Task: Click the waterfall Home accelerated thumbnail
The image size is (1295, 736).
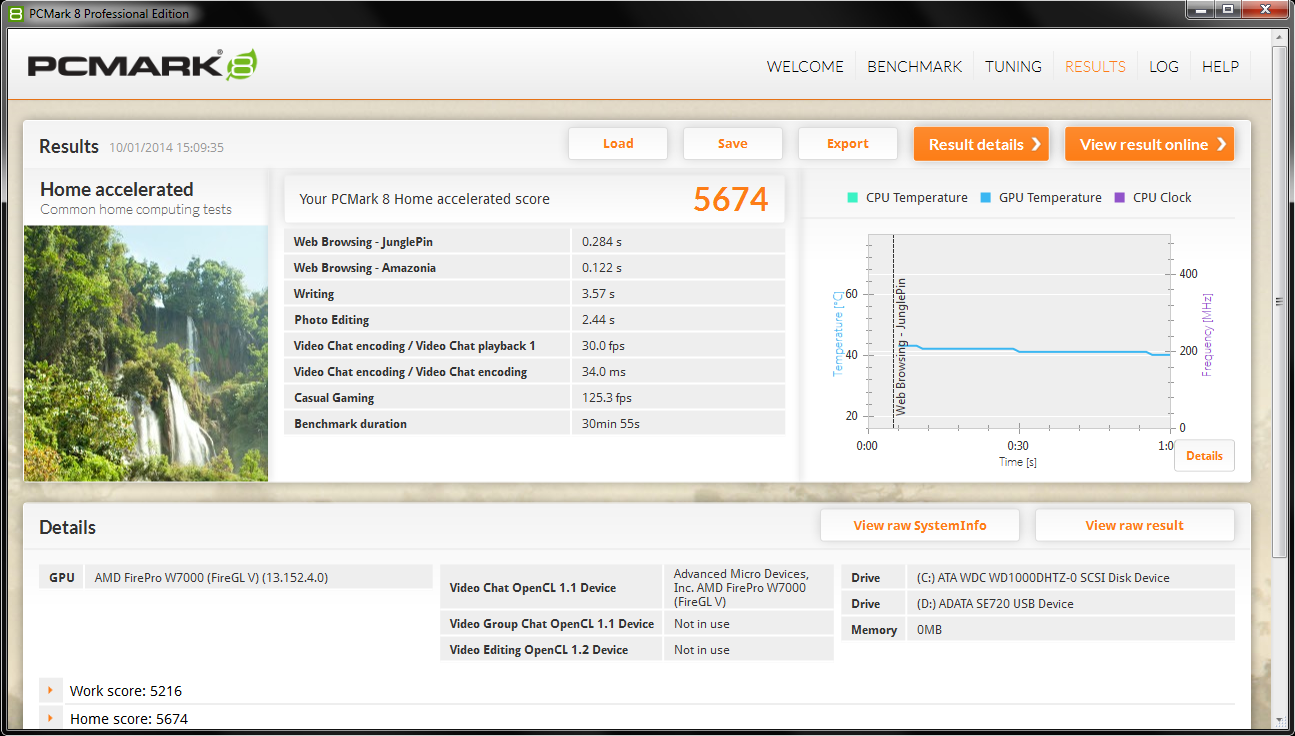Action: click(146, 353)
